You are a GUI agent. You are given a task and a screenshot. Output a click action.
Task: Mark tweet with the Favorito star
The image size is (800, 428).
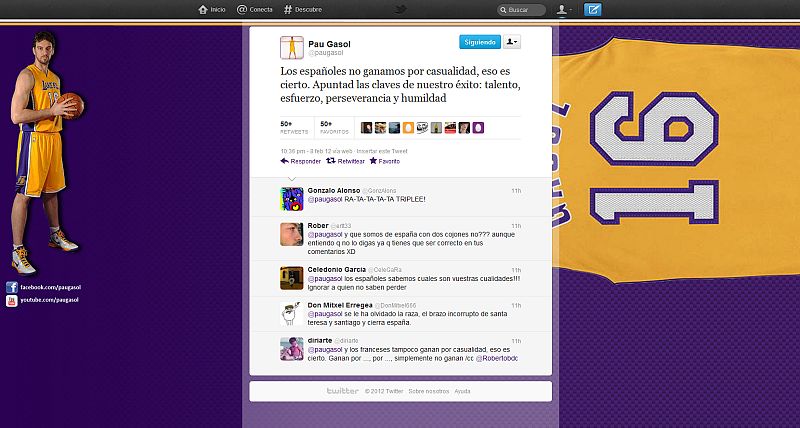385,161
